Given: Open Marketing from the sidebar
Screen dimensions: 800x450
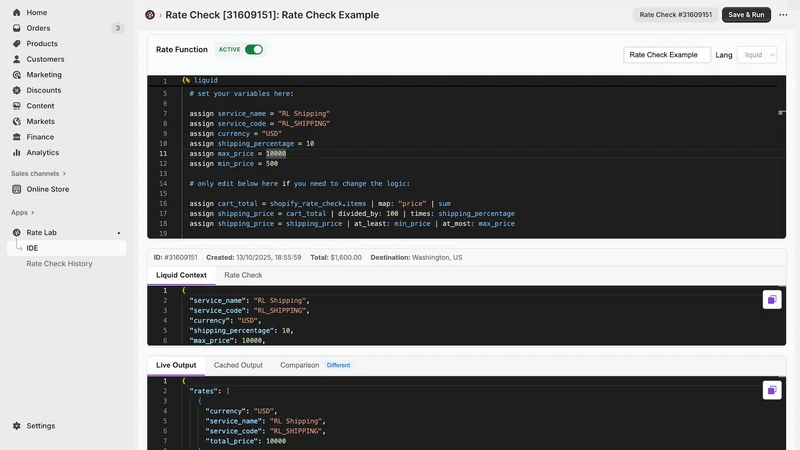Looking at the screenshot, I should click(x=44, y=74).
